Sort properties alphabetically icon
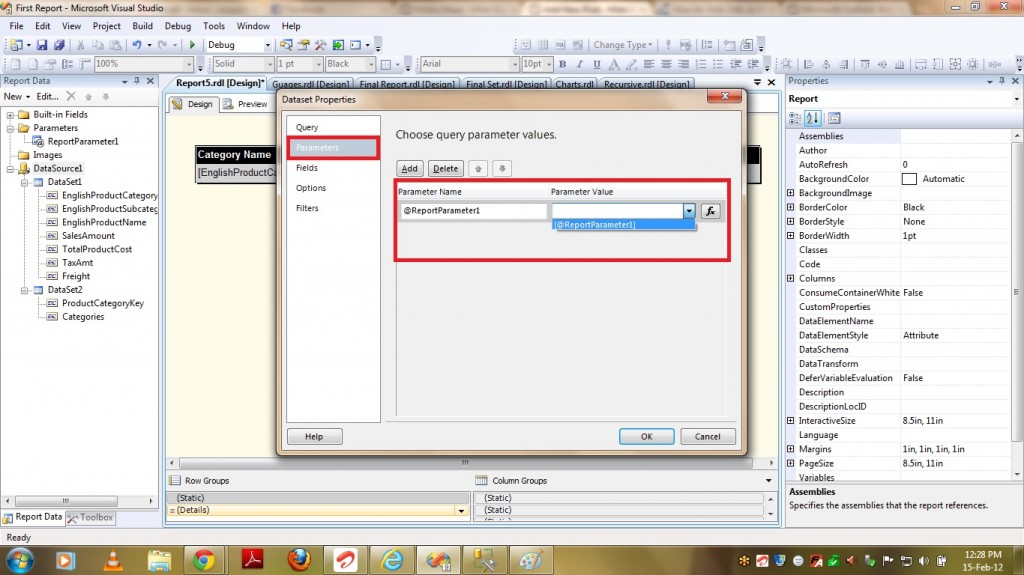Viewport: 1024px width, 575px height. pos(814,118)
